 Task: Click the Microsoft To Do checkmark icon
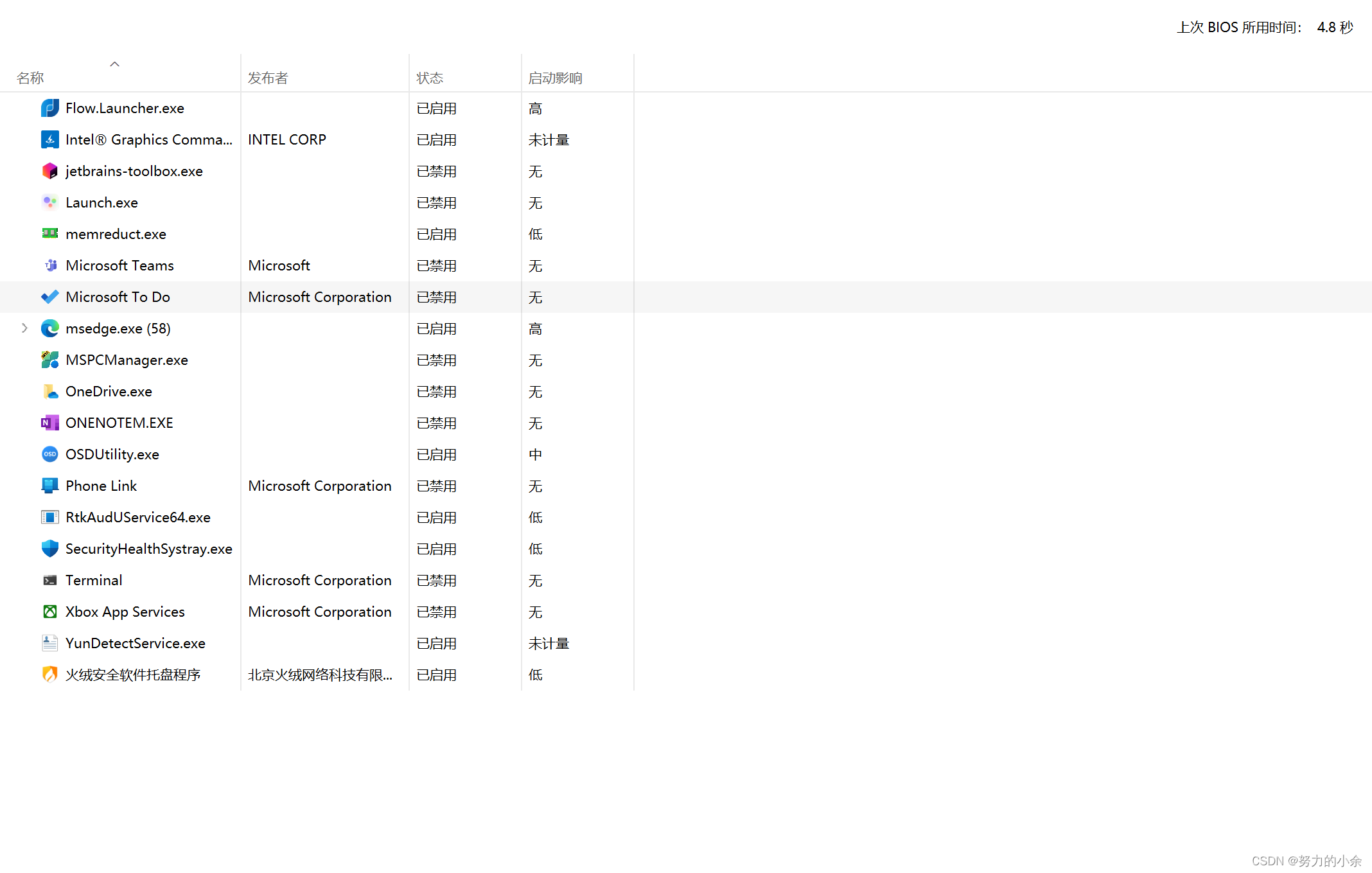(49, 297)
